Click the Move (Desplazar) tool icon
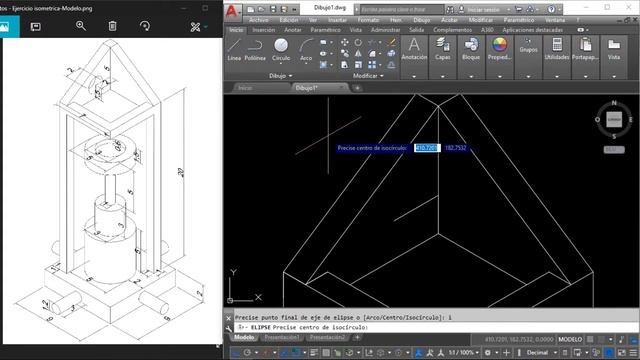Image resolution: width=640 pixels, height=360 pixels. click(x=344, y=42)
